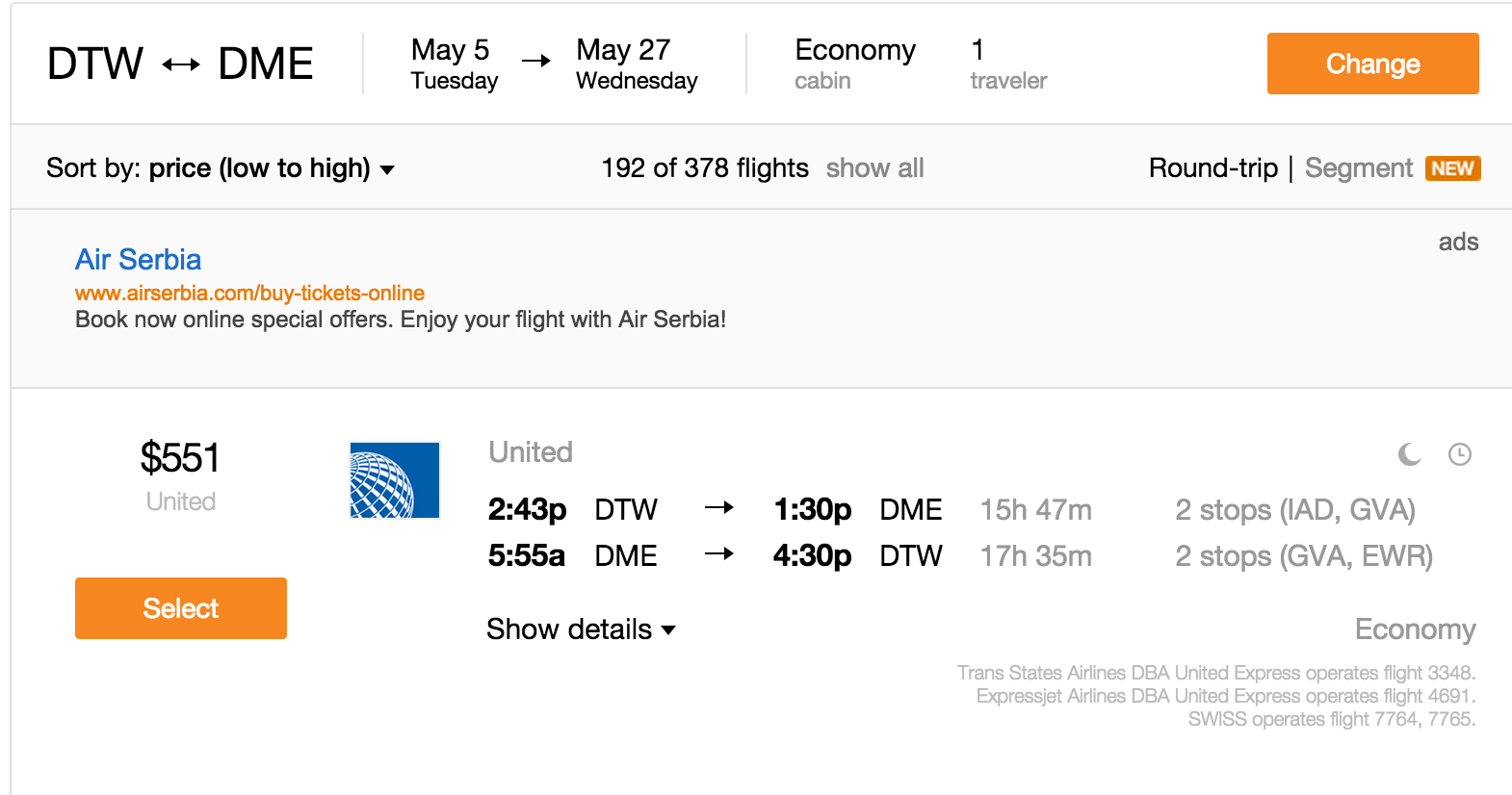Select the $551 United flight

pyautogui.click(x=181, y=608)
